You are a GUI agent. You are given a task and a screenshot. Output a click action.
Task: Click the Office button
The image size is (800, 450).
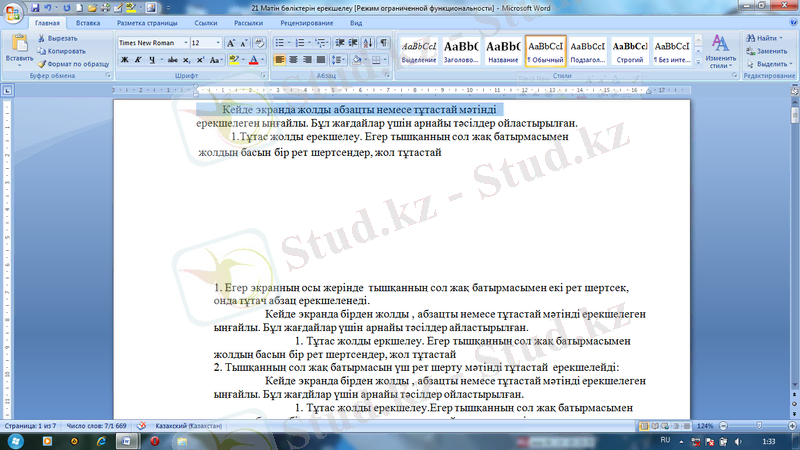tap(13, 12)
